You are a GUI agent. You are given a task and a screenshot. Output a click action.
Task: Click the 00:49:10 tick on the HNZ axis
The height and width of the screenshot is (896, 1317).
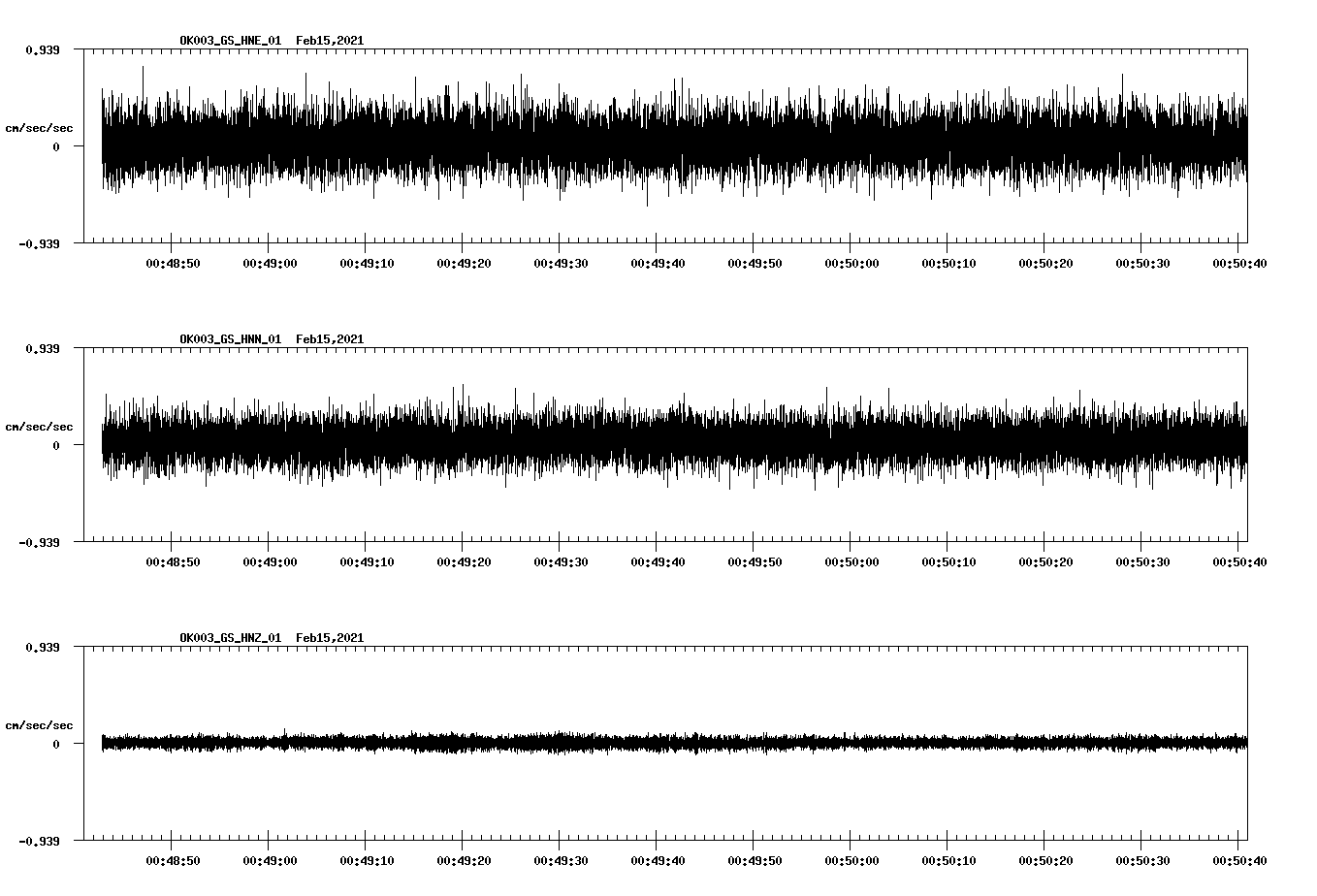[x=368, y=858]
